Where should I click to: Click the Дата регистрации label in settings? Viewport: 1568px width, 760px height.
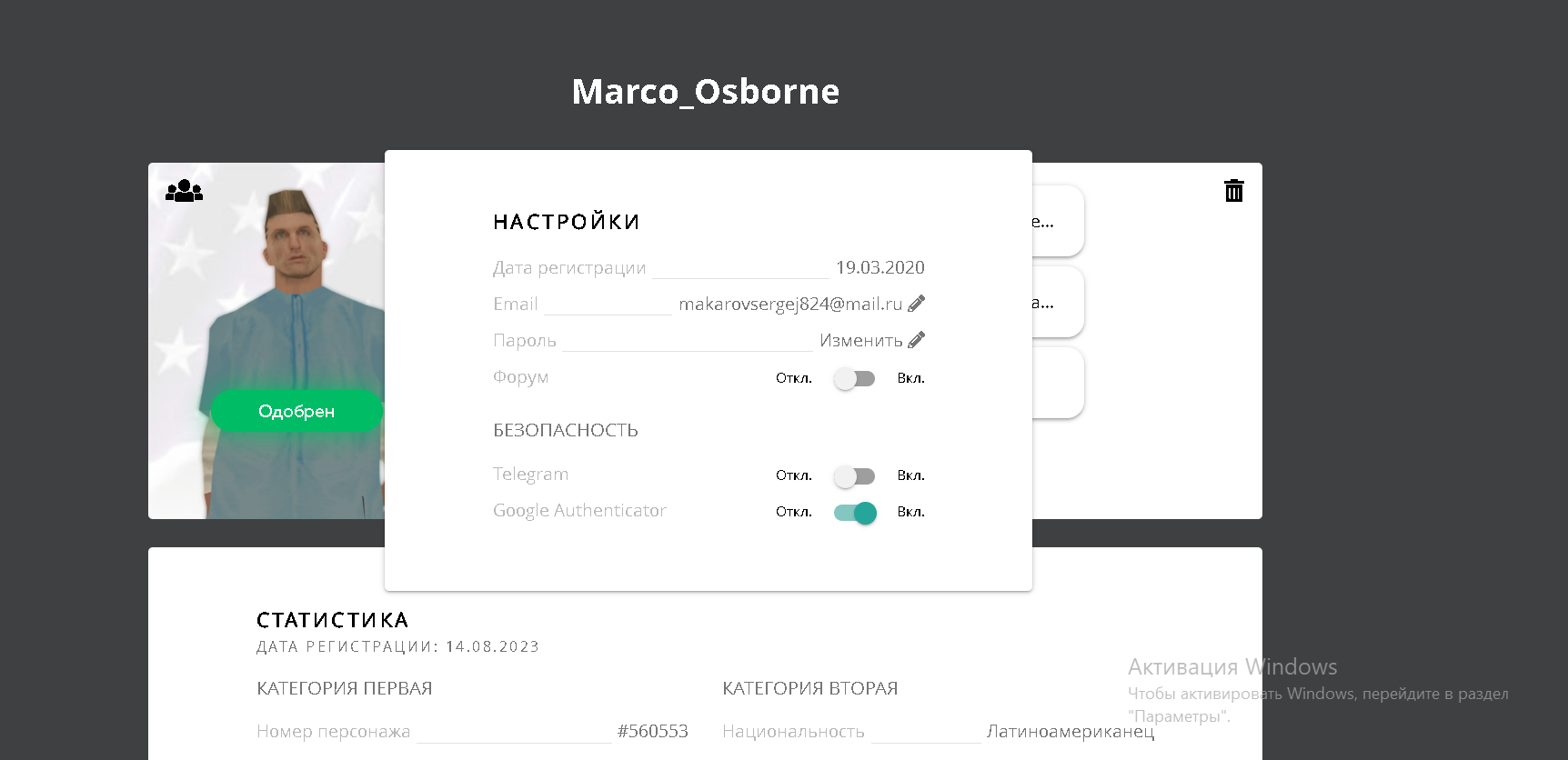pos(569,268)
